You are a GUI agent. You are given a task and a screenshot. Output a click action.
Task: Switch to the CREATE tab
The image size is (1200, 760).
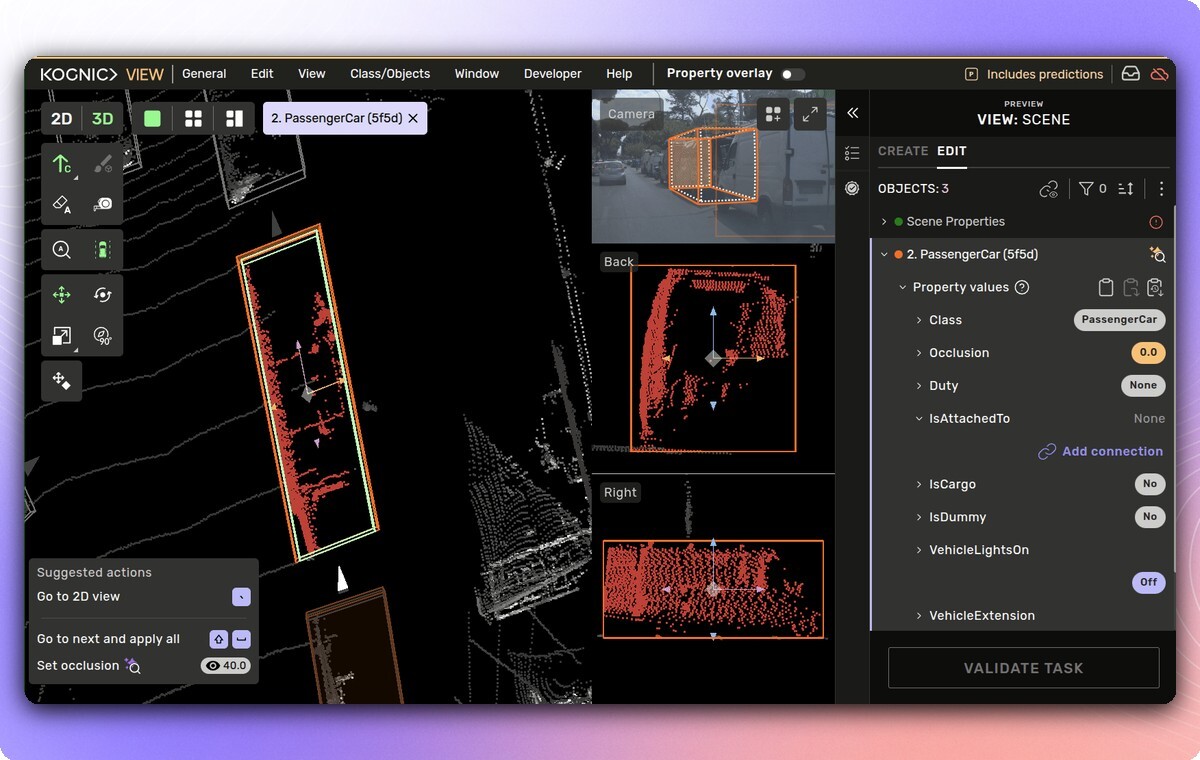click(x=903, y=151)
